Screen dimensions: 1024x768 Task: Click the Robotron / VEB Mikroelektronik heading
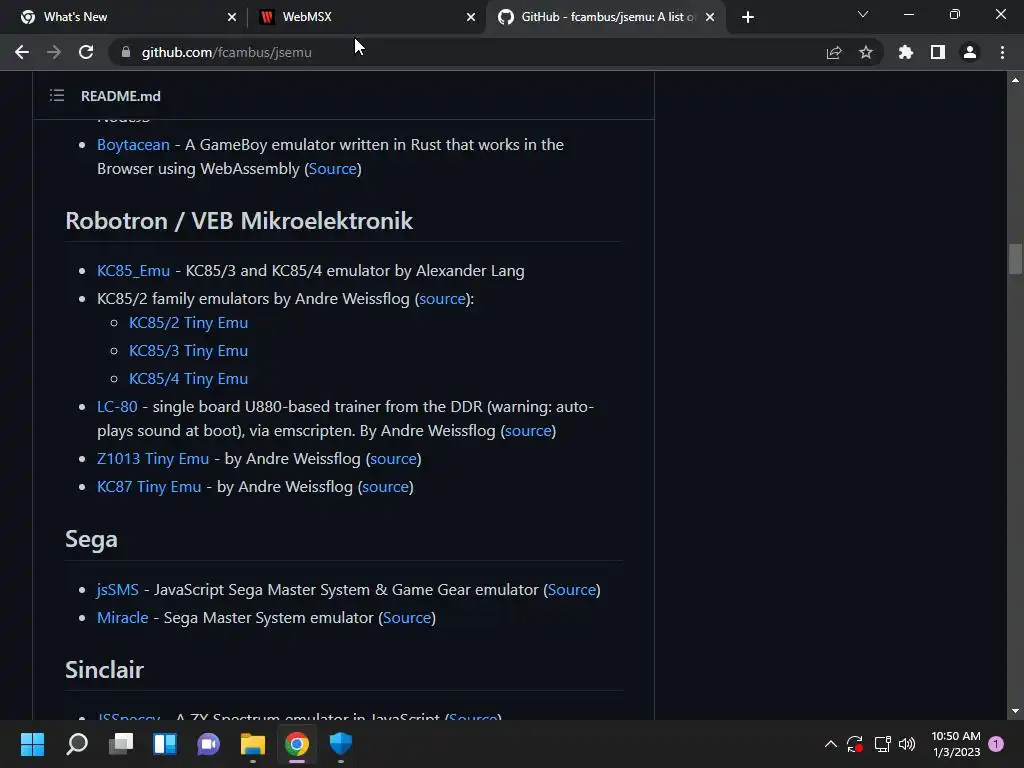click(x=239, y=221)
